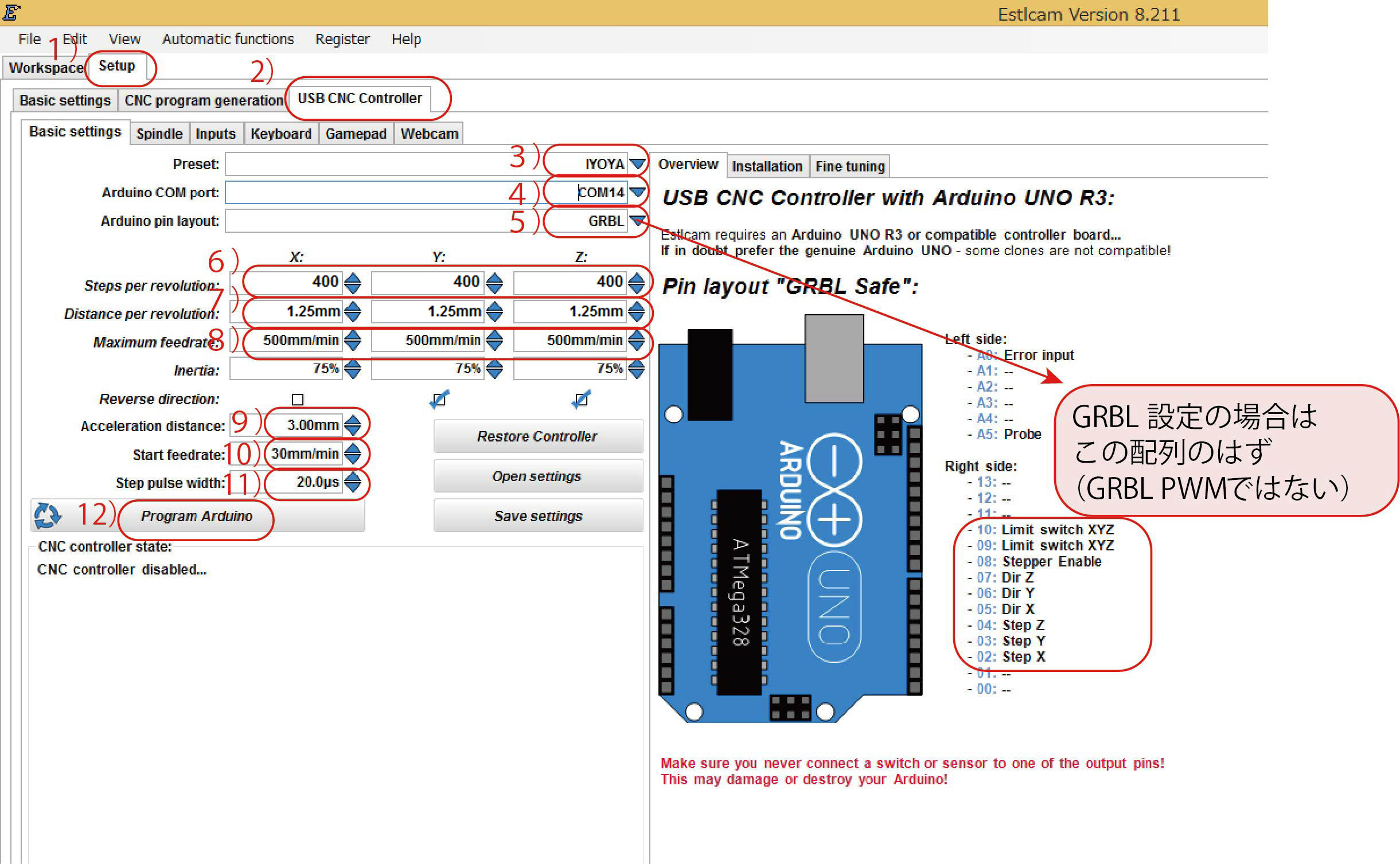Click the Y distance per revolution spinner arrows
This screenshot has width=1400, height=864.
coord(494,311)
